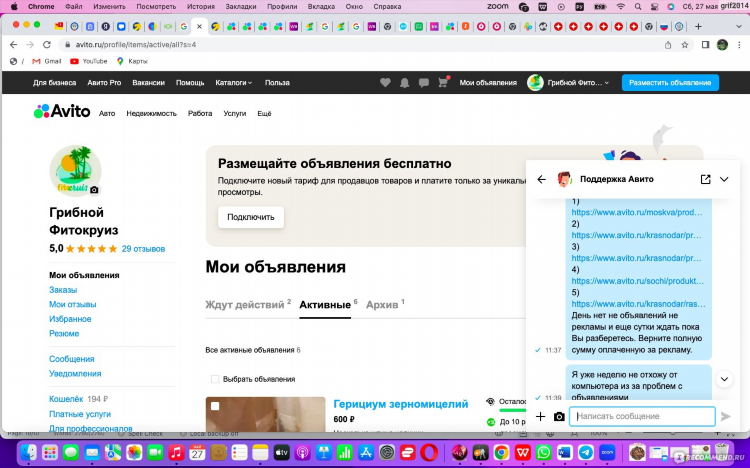Jump to latest chat message arrow

(724, 379)
